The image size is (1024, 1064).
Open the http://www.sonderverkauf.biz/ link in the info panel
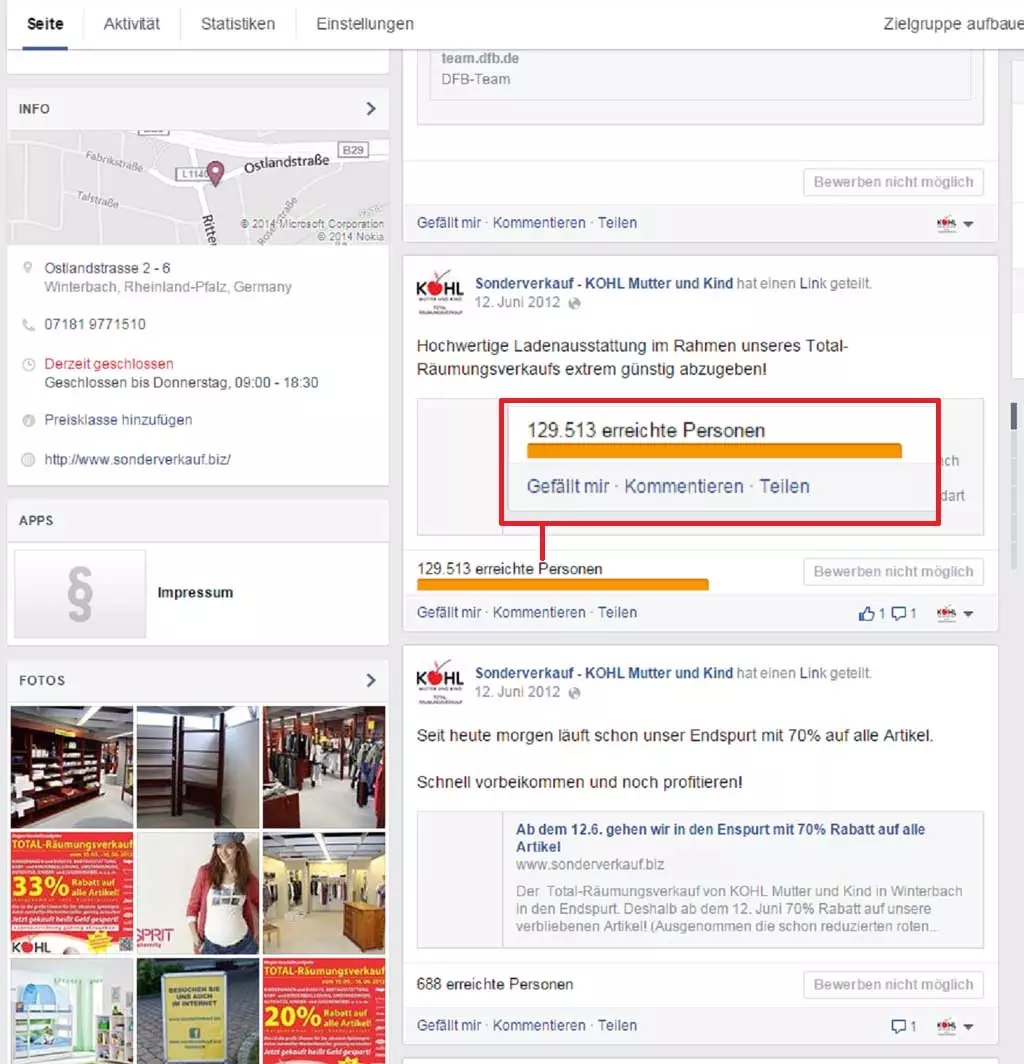point(138,459)
